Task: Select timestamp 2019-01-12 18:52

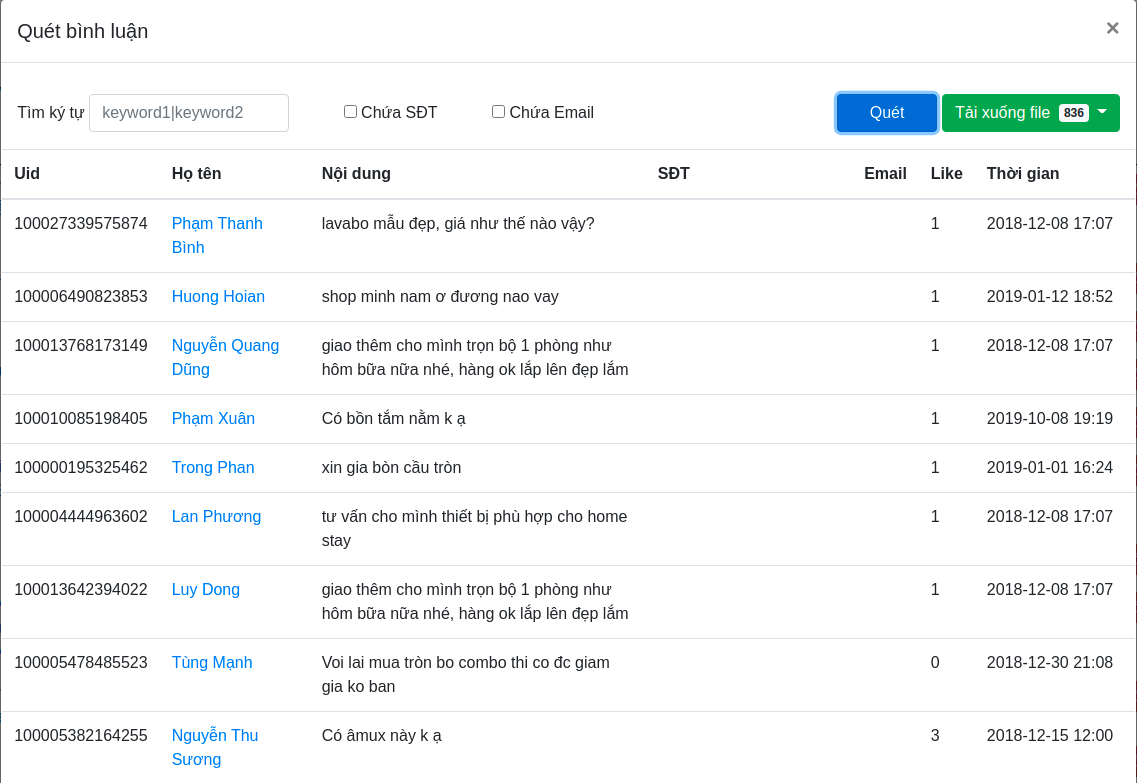Action: [1049, 297]
